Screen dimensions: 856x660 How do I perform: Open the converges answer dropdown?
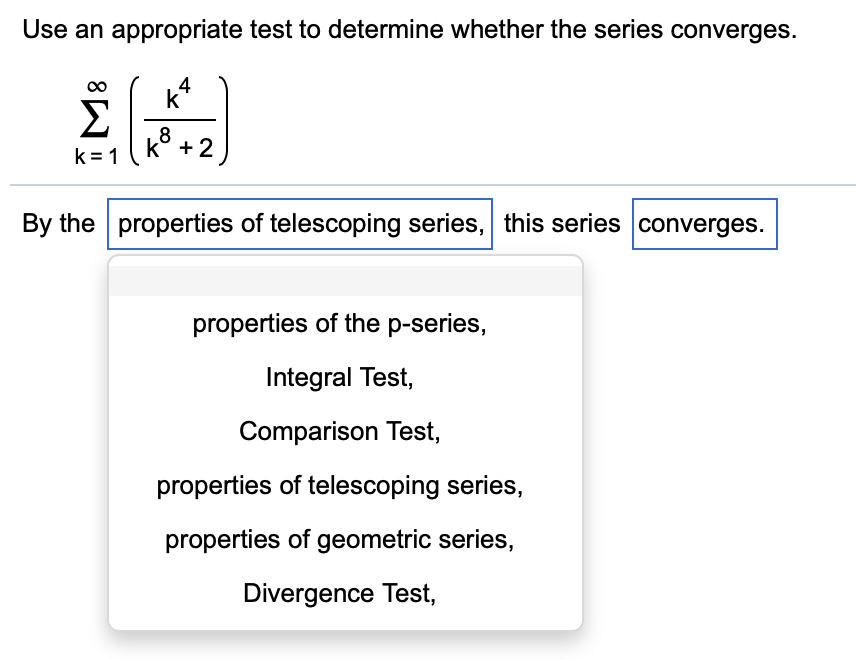pyautogui.click(x=704, y=223)
